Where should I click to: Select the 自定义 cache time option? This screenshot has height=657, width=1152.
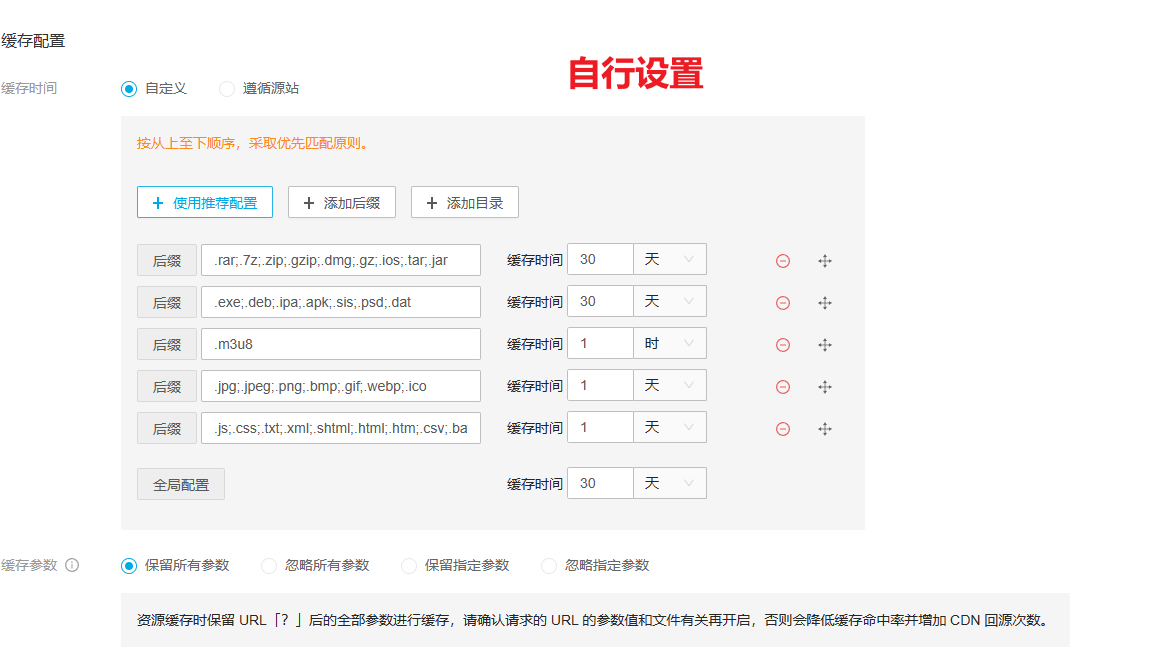129,88
